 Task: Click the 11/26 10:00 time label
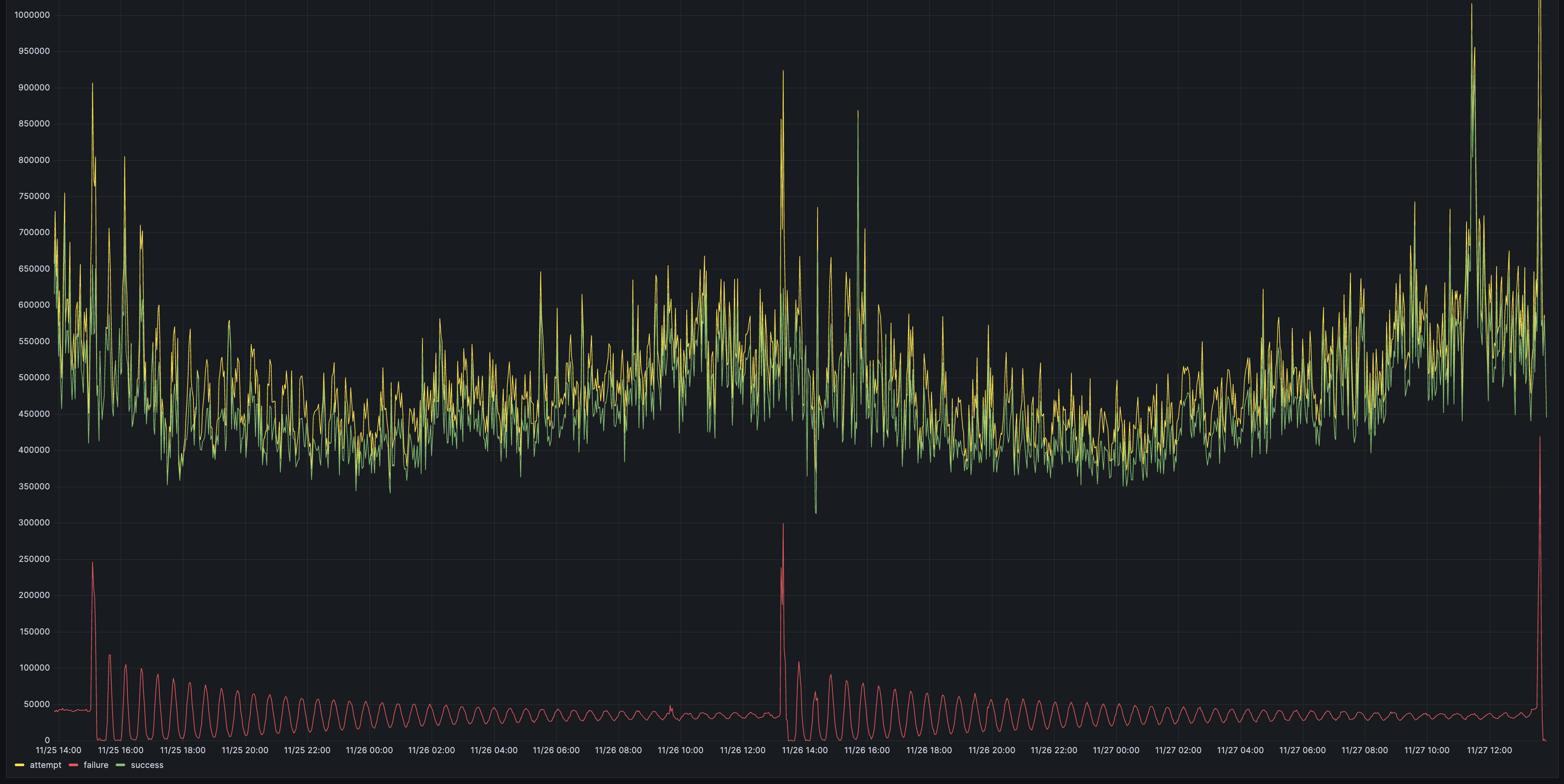pyautogui.click(x=681, y=751)
